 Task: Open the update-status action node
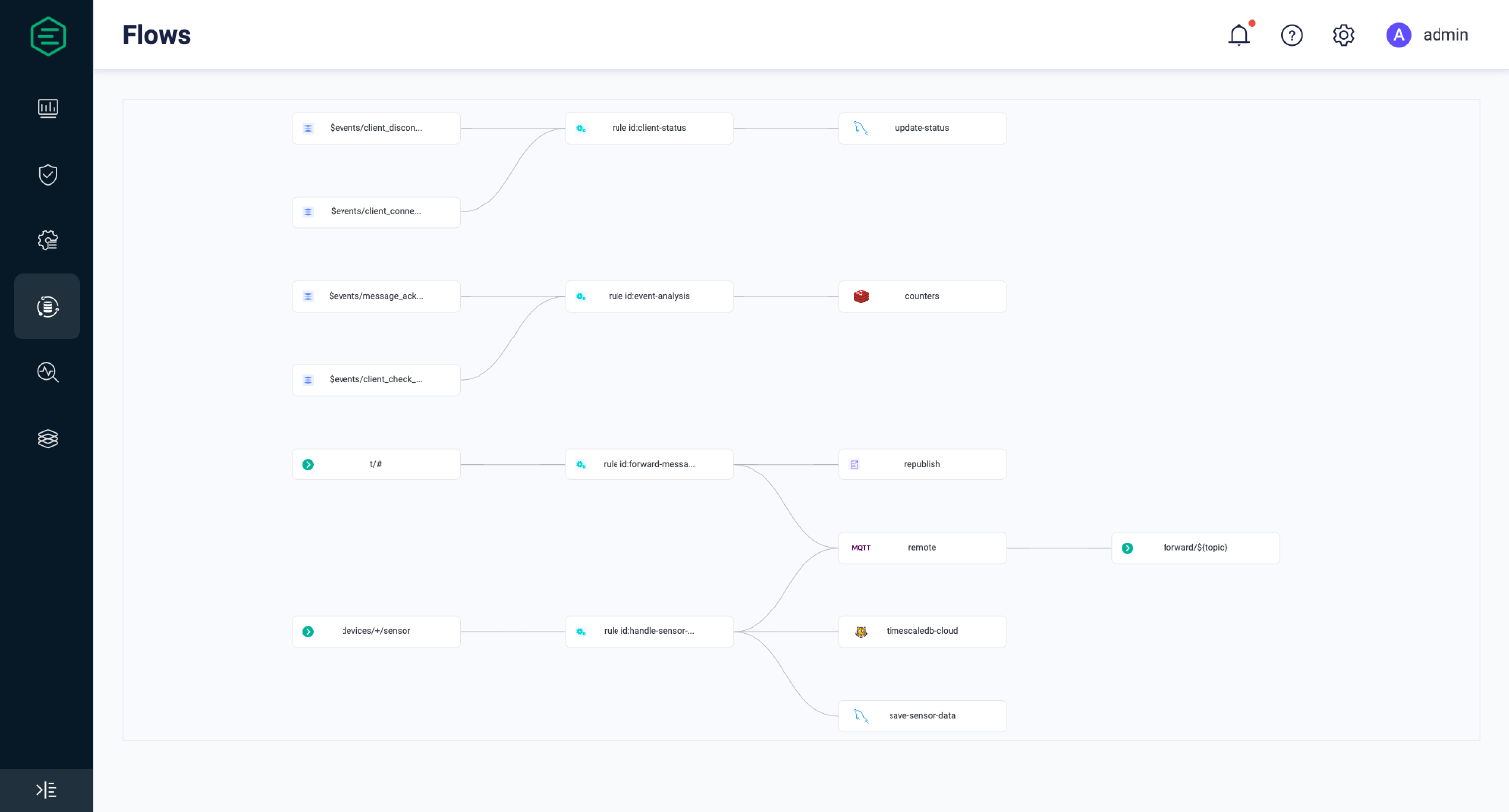click(922, 128)
